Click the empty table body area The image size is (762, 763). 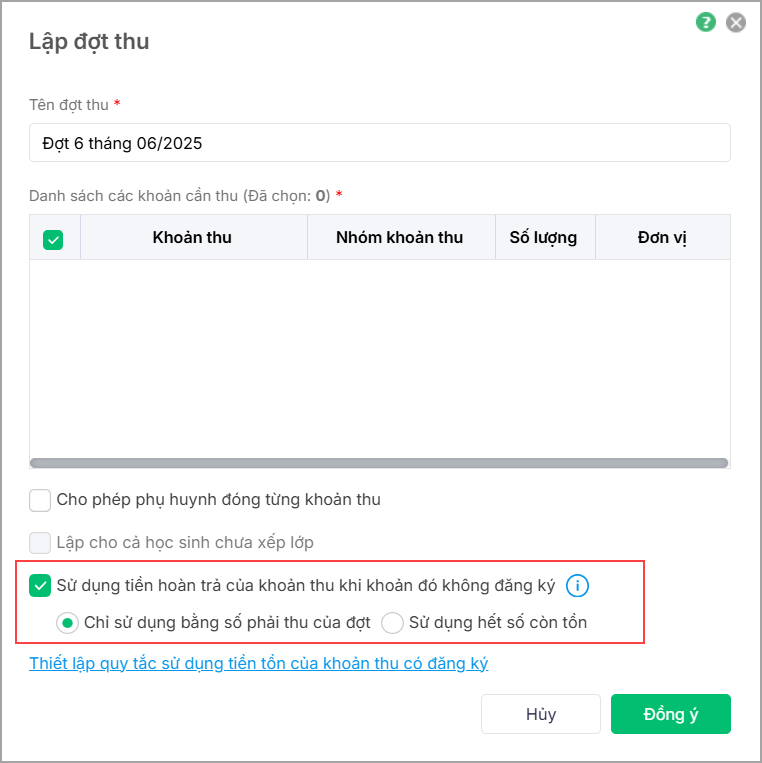[x=378, y=358]
